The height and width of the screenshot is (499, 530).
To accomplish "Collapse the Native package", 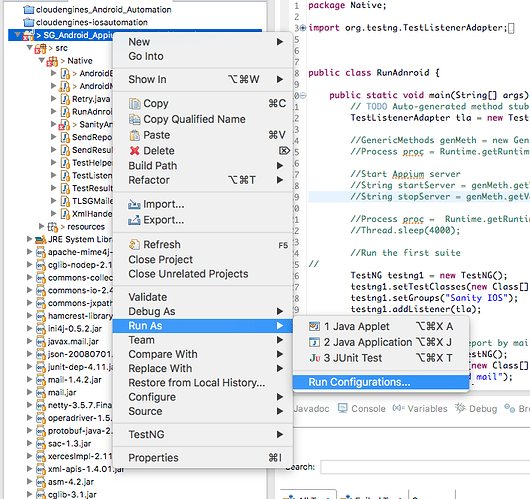I will coord(42,60).
